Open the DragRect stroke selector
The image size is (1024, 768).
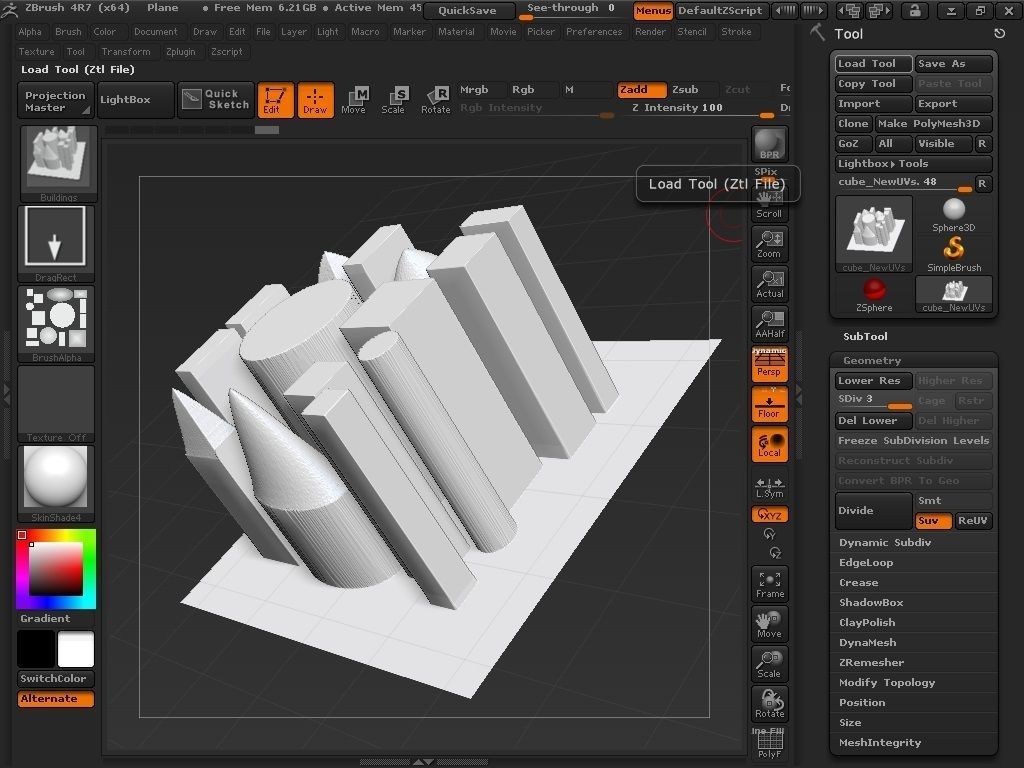coord(56,244)
